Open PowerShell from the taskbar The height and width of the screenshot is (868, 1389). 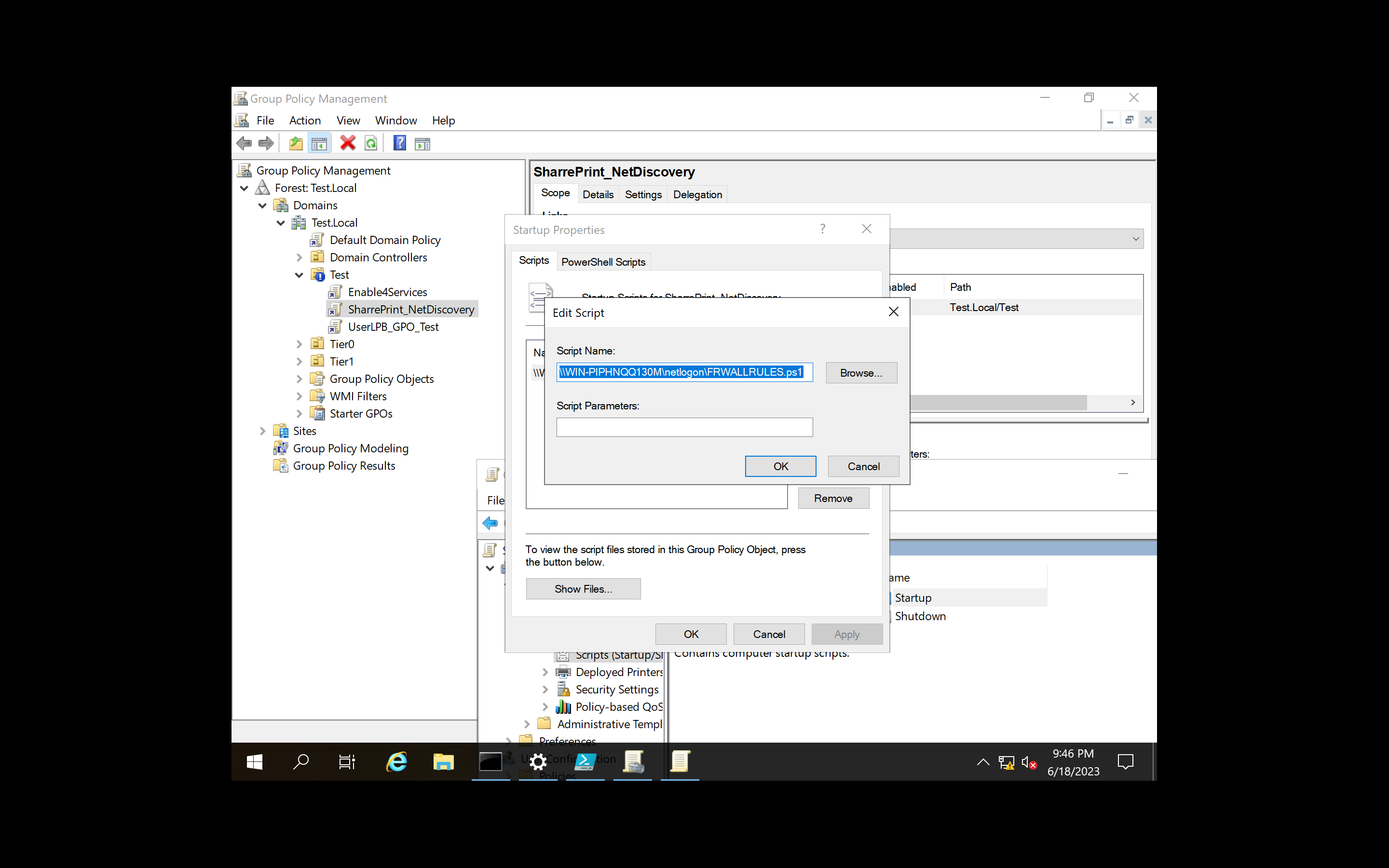[586, 762]
